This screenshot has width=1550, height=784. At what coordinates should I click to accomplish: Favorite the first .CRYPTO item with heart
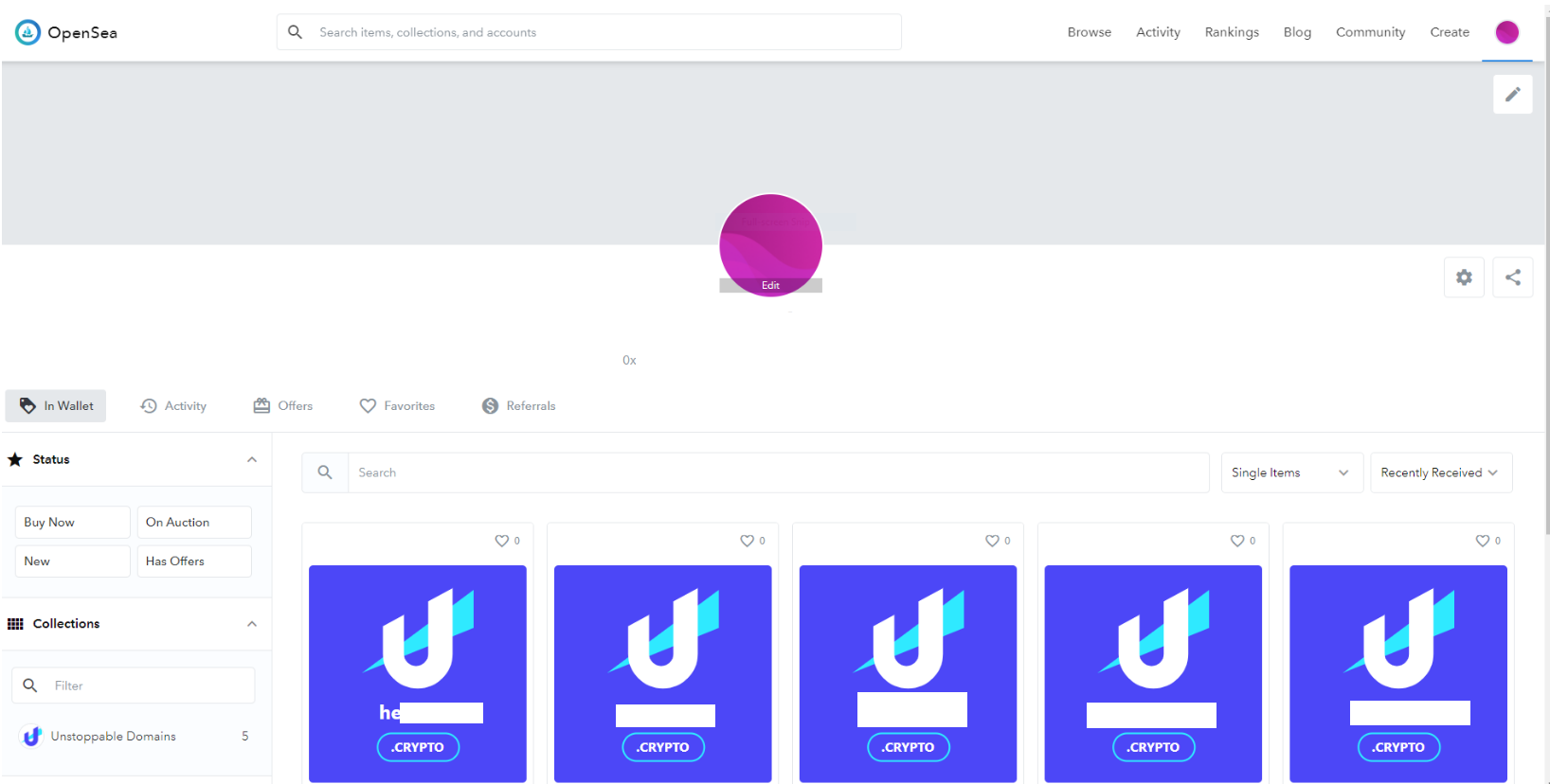[502, 541]
